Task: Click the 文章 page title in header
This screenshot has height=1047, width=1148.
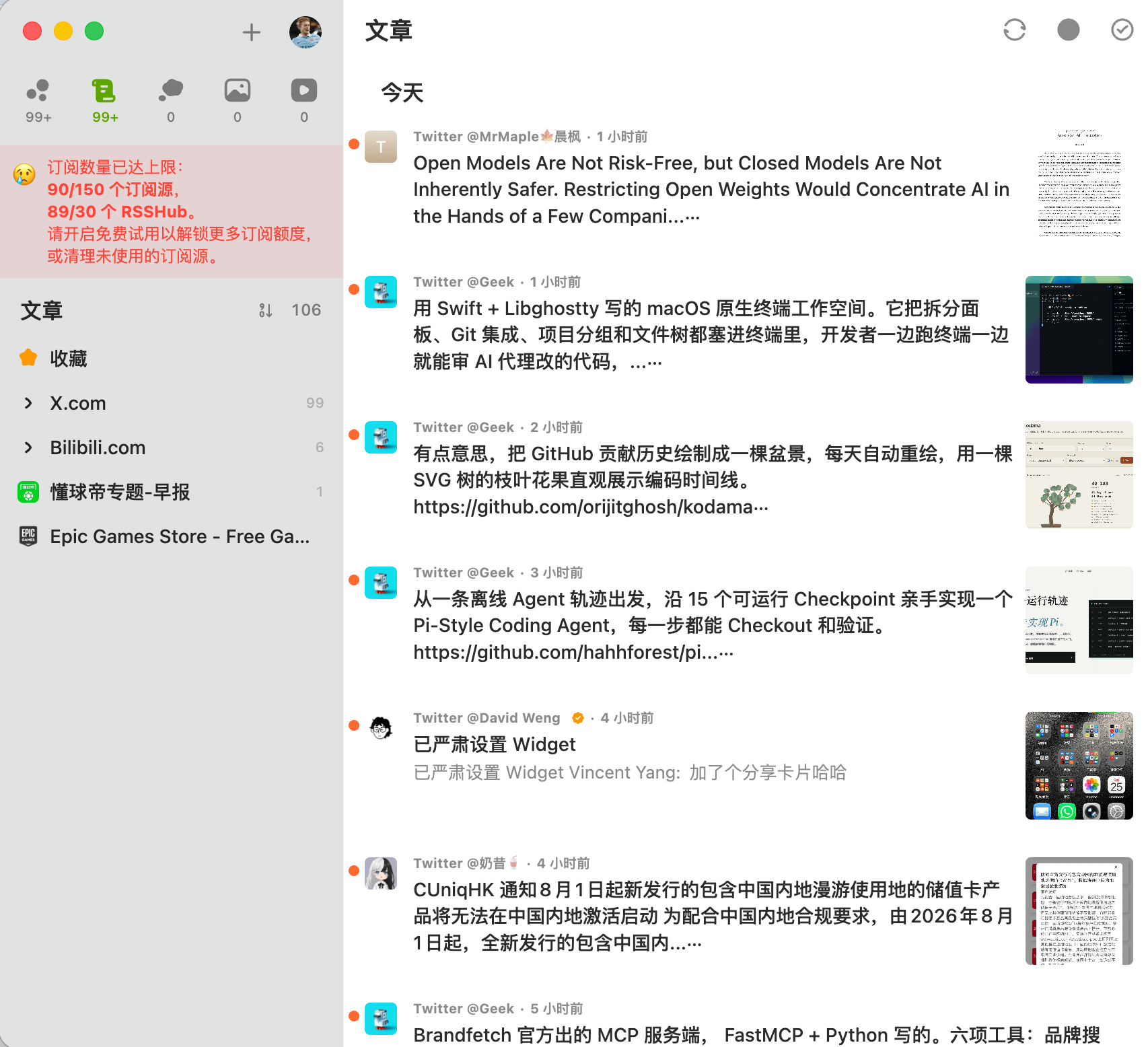Action: [388, 30]
